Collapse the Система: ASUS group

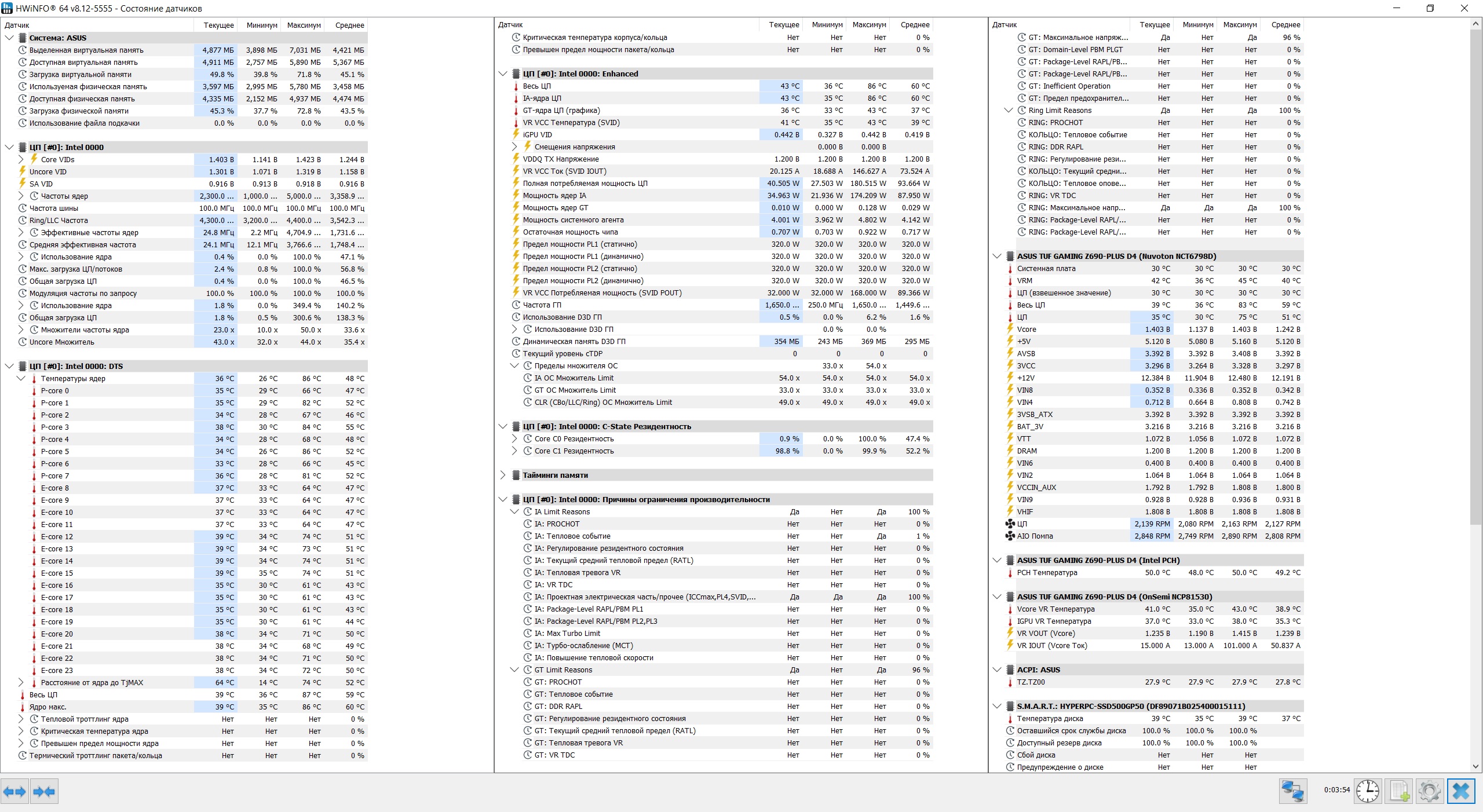click(9, 38)
